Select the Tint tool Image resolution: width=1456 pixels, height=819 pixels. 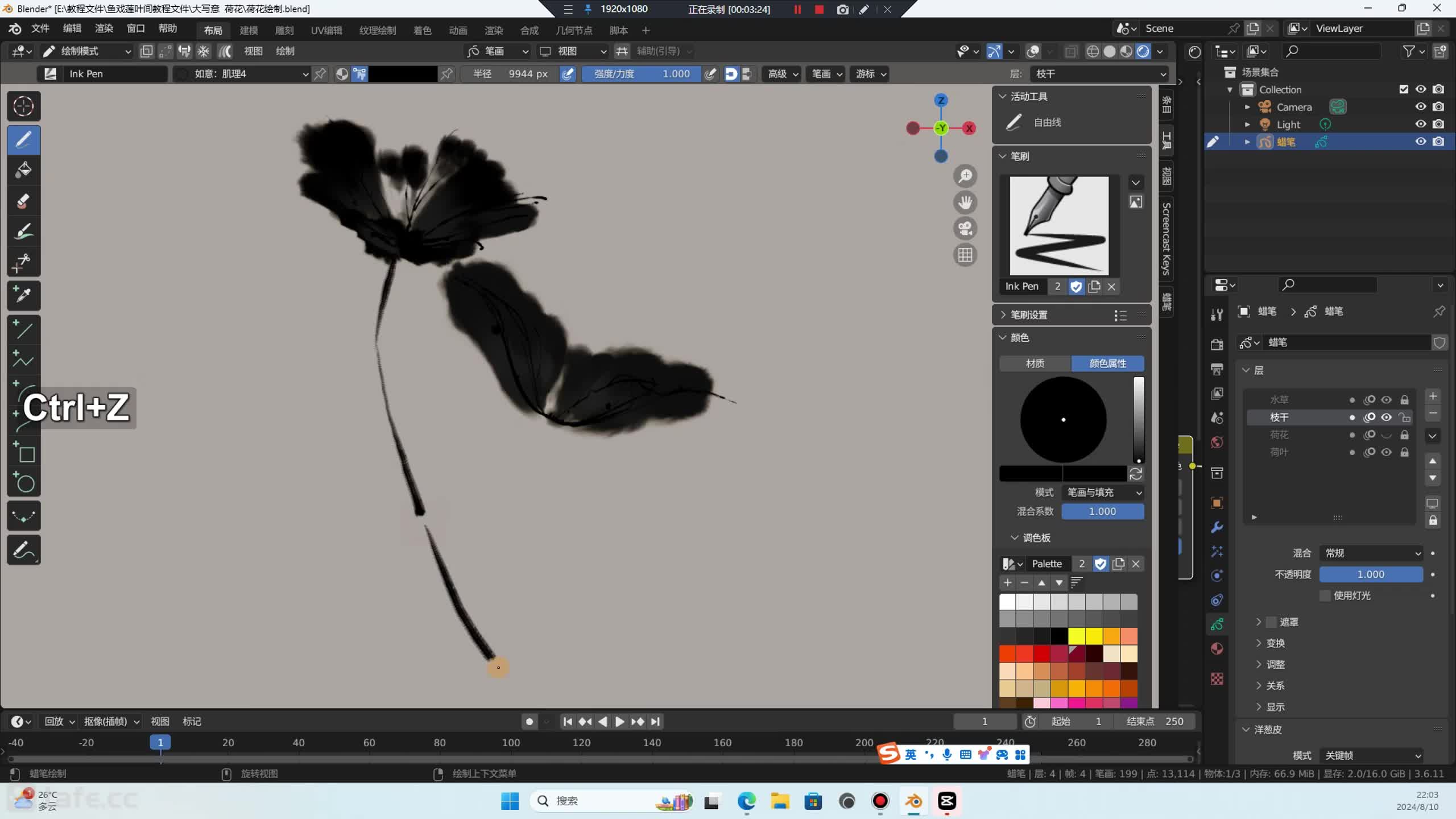(x=23, y=231)
